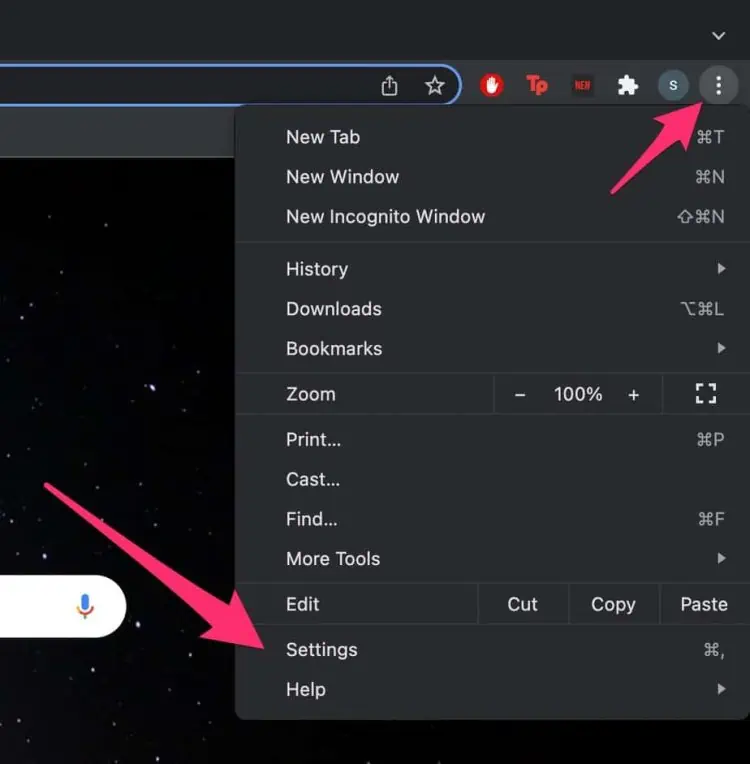Bookmark this page with the star icon
The image size is (750, 764).
coord(434,86)
